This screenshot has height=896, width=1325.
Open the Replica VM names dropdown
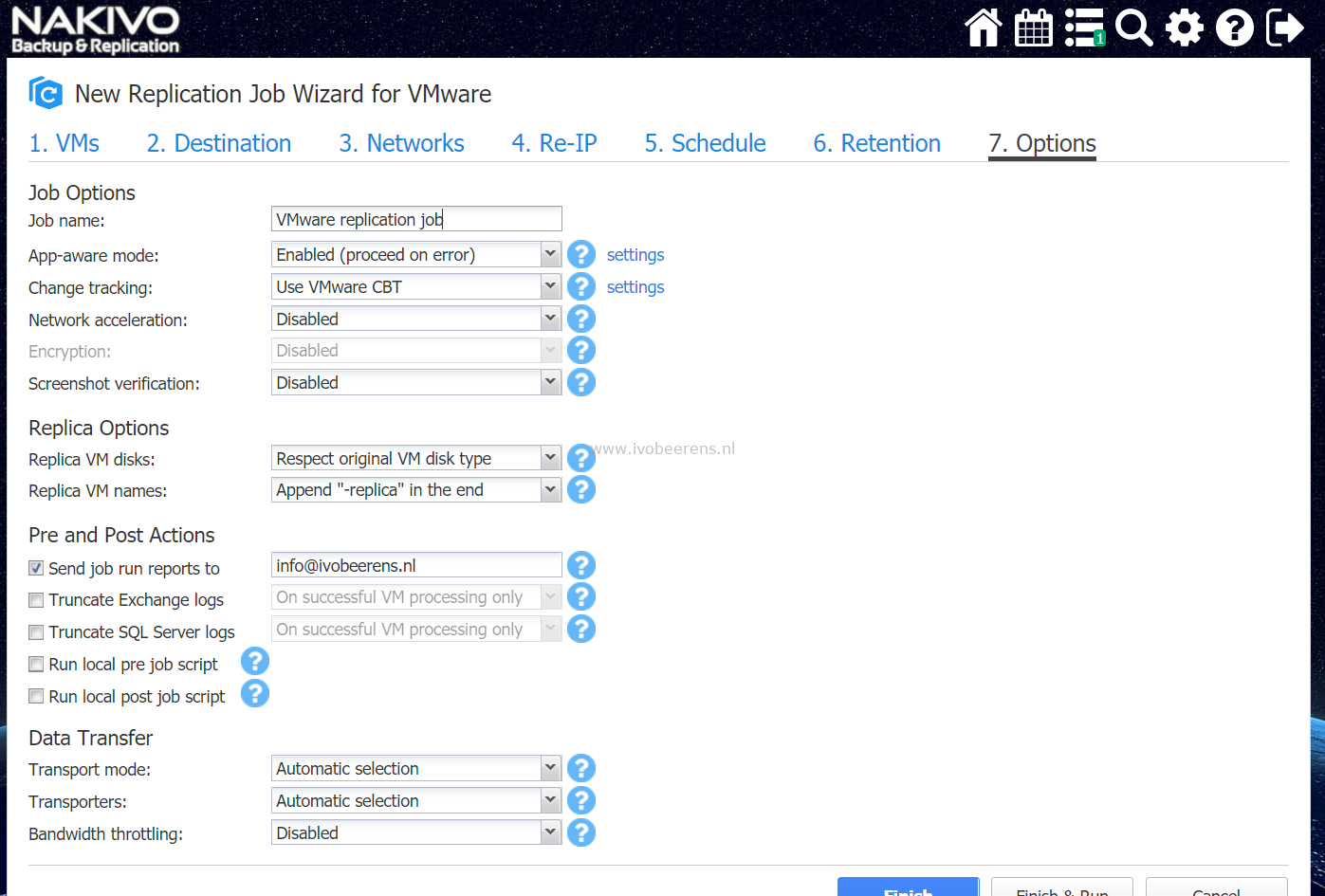tap(416, 489)
